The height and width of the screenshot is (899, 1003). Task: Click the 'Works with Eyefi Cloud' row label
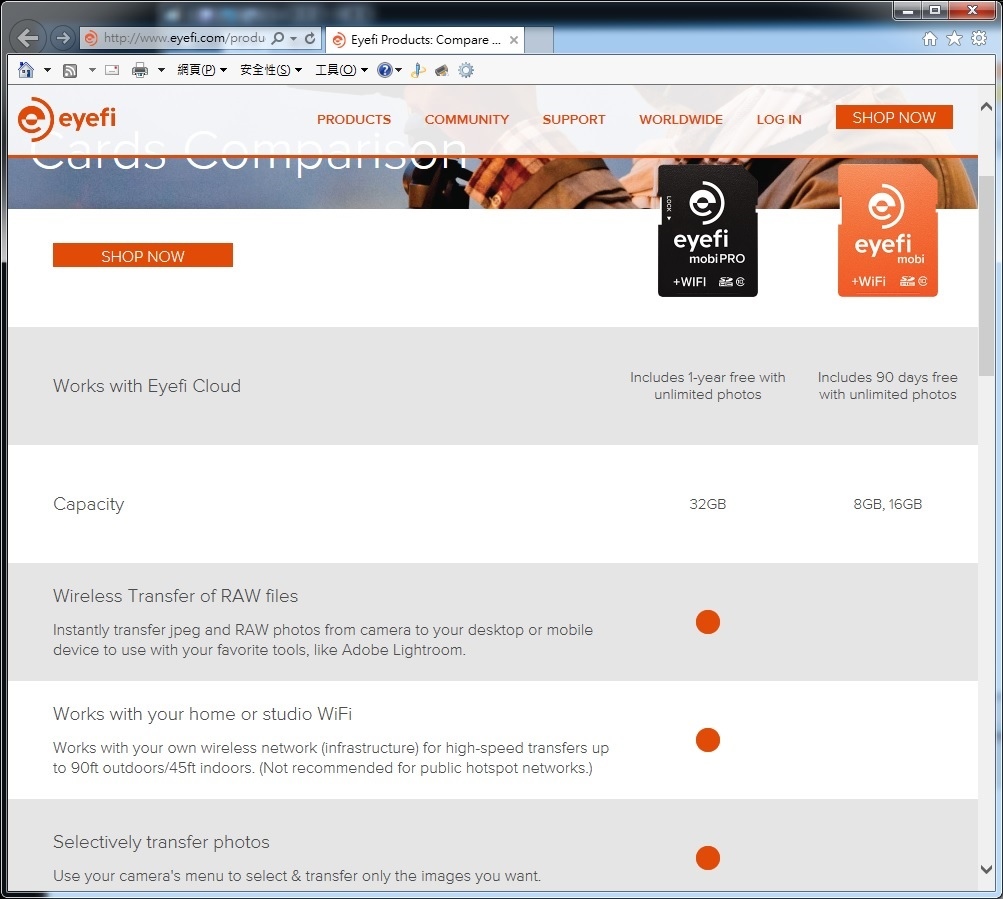(x=147, y=386)
